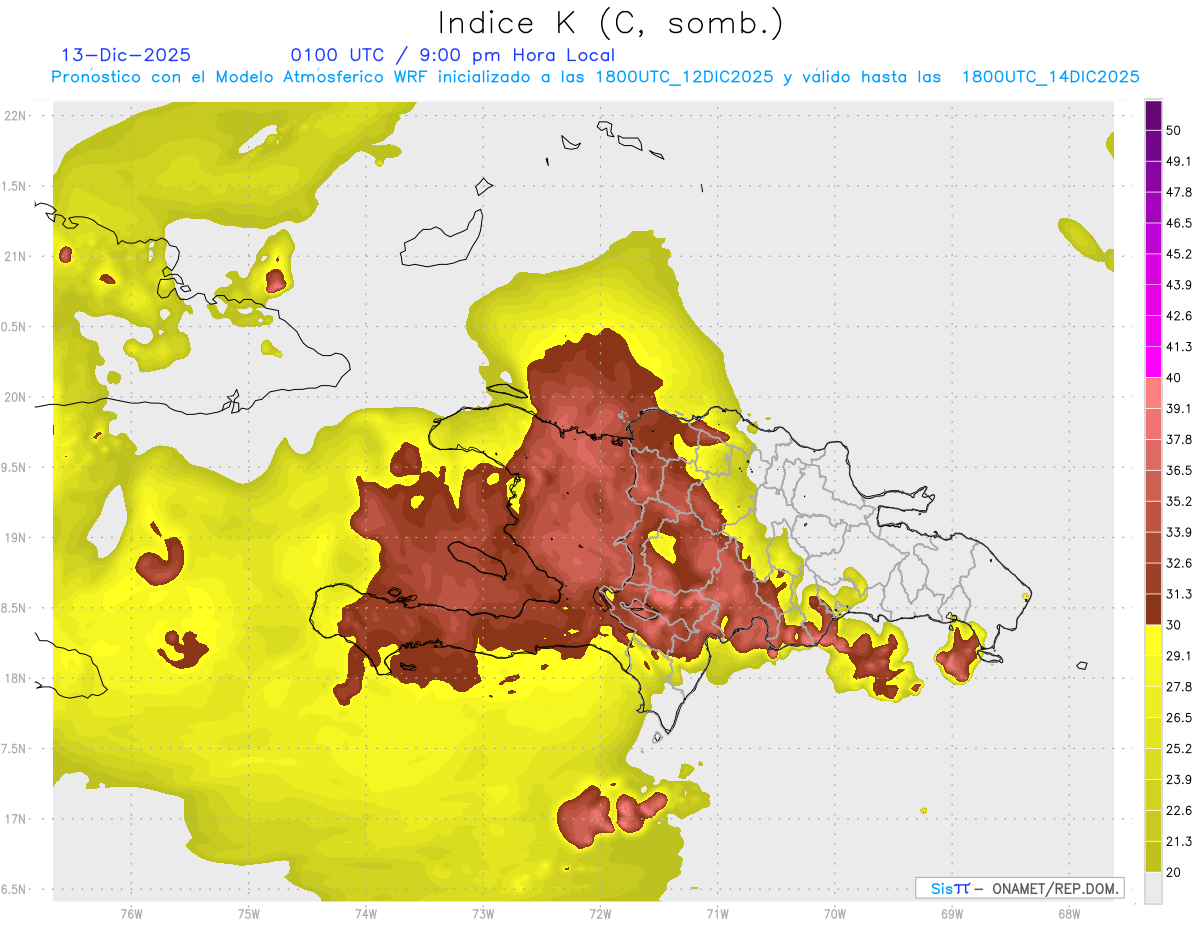Click the color bar value "33.9"
Image resolution: width=1200 pixels, height=927 pixels.
pos(1179,532)
